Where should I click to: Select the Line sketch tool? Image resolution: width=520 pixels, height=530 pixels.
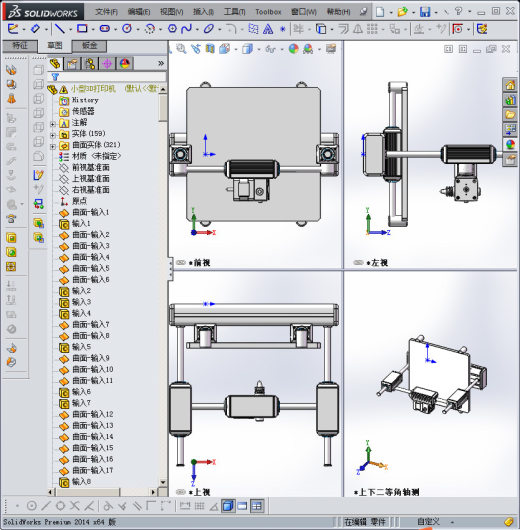(x=60, y=29)
